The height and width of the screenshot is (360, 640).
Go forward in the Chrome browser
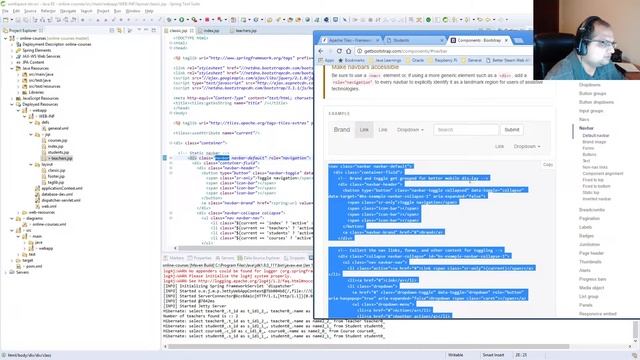pos(330,51)
